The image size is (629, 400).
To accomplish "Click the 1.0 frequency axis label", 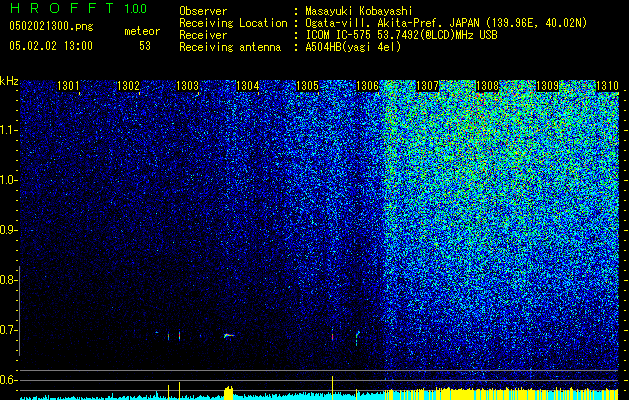I will (x=9, y=180).
